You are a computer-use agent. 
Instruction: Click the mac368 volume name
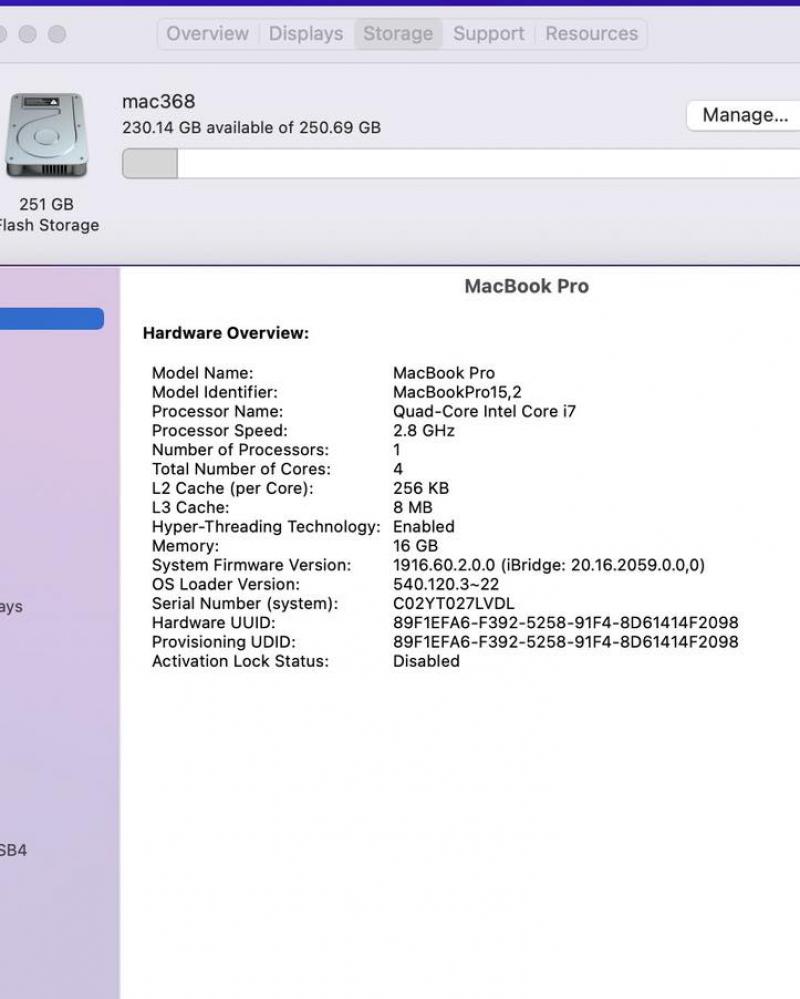click(x=158, y=102)
